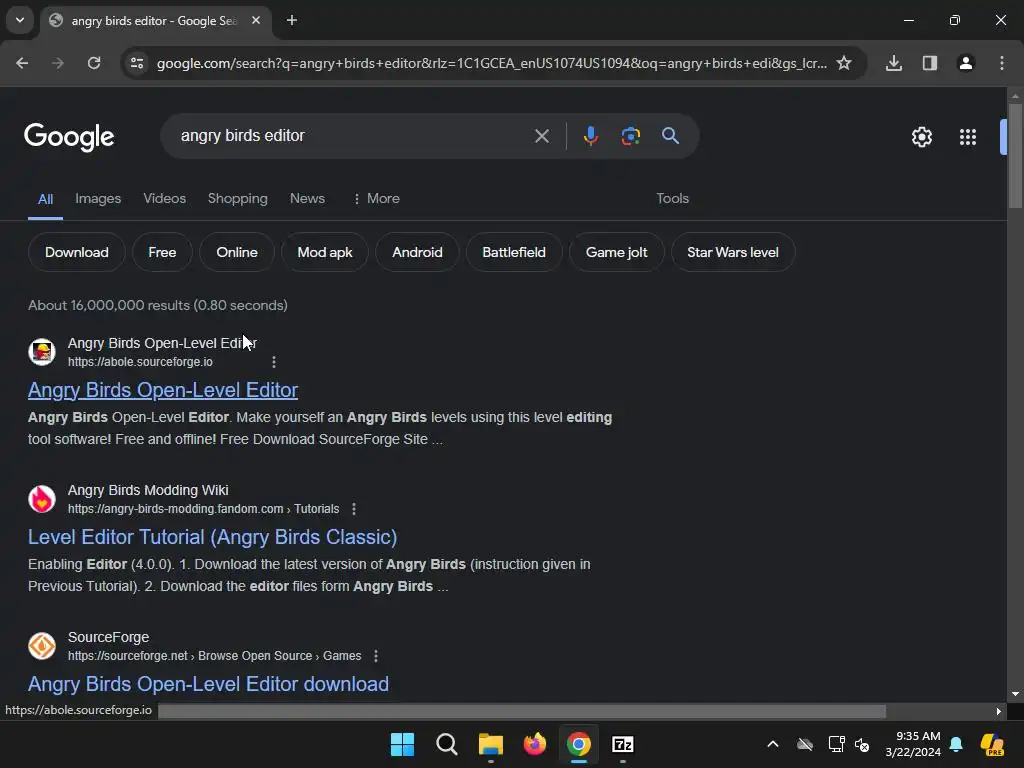Open the Google apps grid
The image size is (1024, 768).
point(968,137)
